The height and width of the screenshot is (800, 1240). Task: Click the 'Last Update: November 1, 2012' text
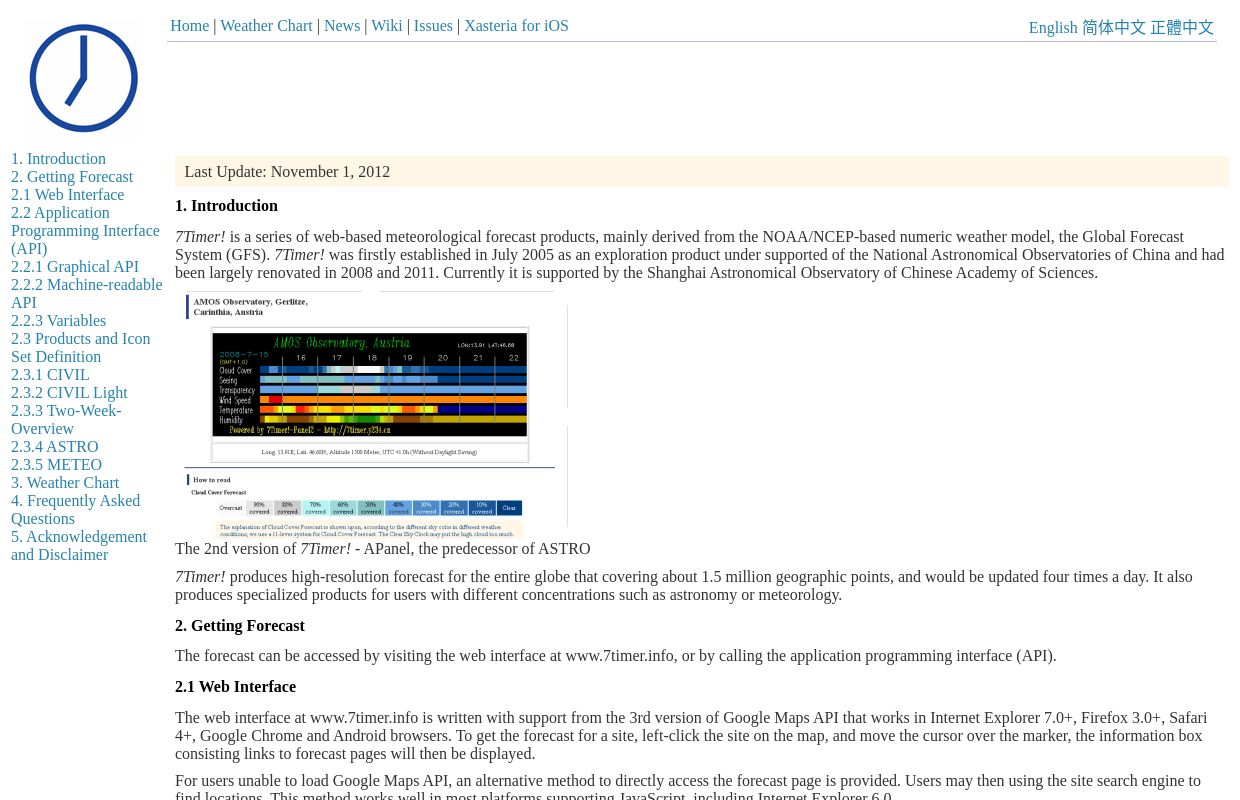point(287,172)
